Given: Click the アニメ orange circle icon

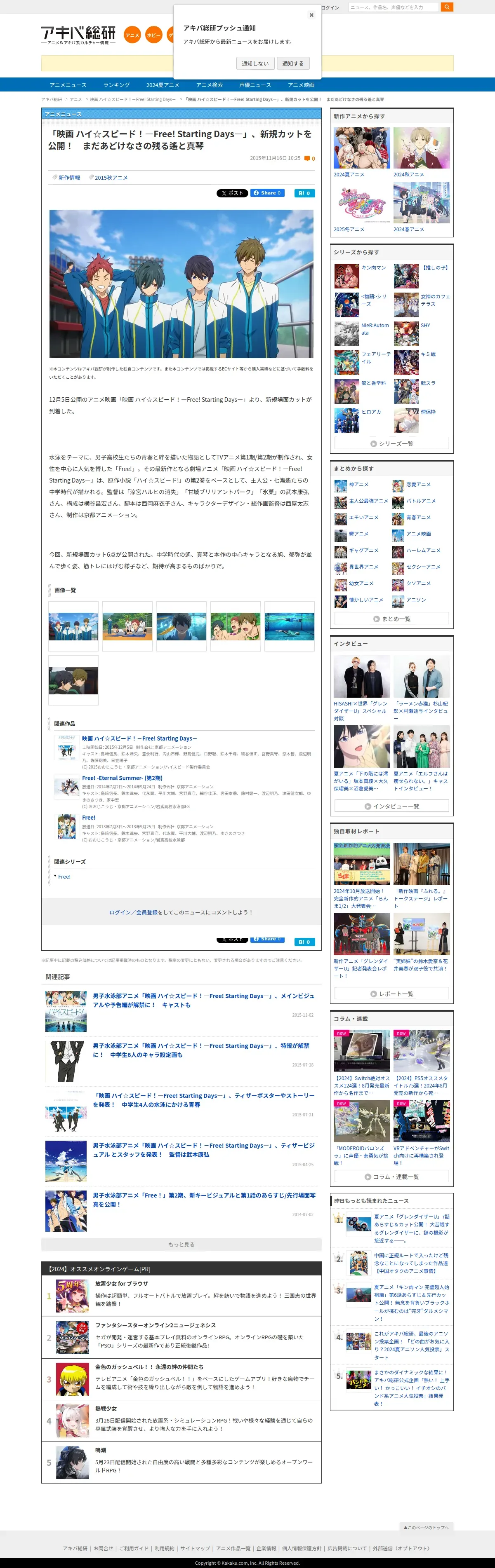Looking at the screenshot, I should [132, 35].
